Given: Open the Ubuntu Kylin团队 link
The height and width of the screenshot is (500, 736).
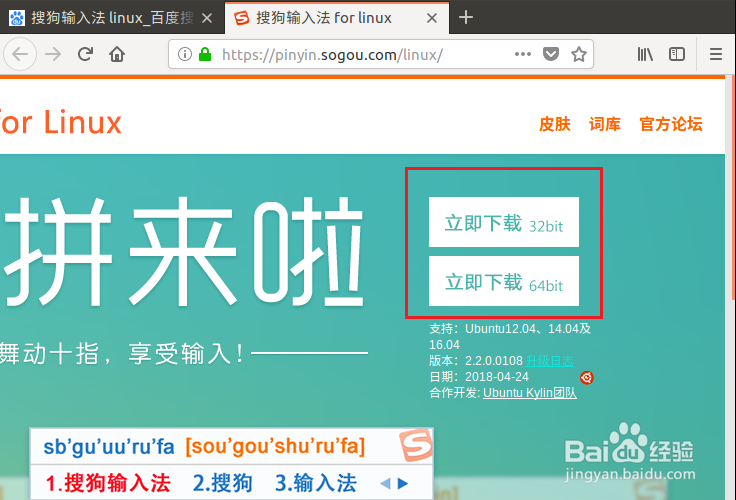Looking at the screenshot, I should (x=529, y=393).
